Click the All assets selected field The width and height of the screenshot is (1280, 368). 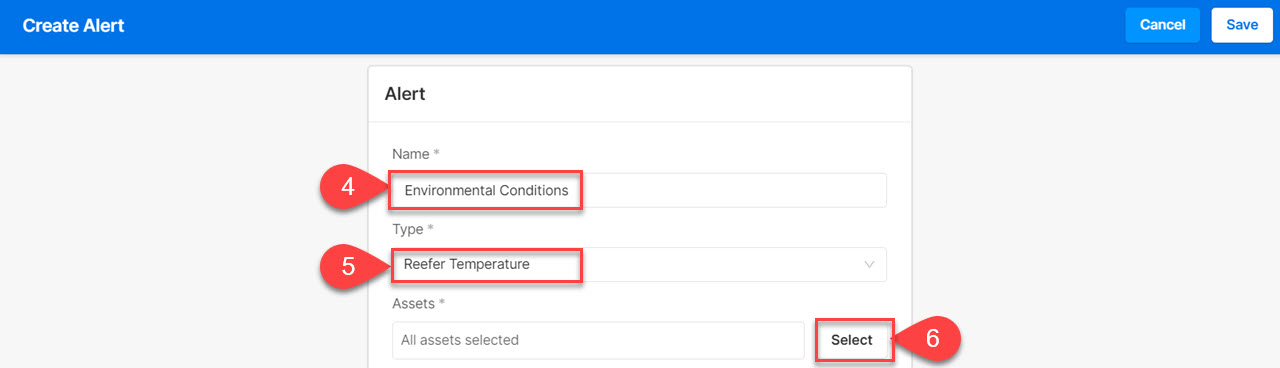point(598,340)
